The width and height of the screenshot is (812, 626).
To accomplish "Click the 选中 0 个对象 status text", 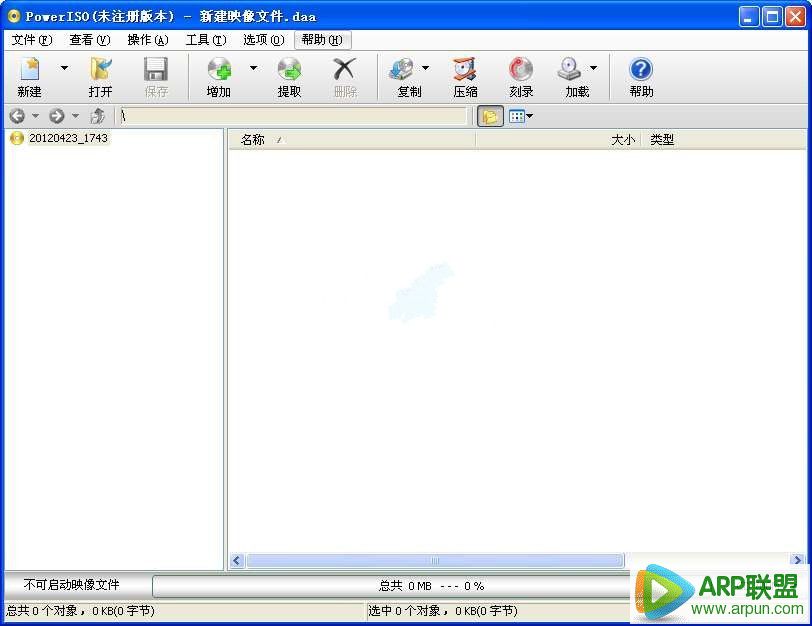I will (x=443, y=611).
